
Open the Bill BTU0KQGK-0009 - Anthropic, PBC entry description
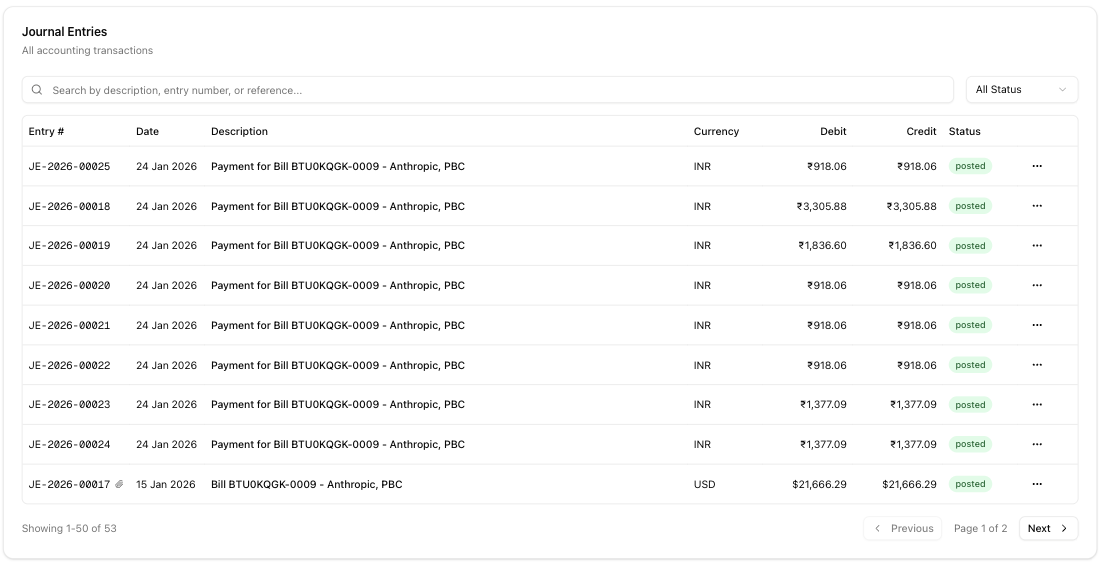306,484
